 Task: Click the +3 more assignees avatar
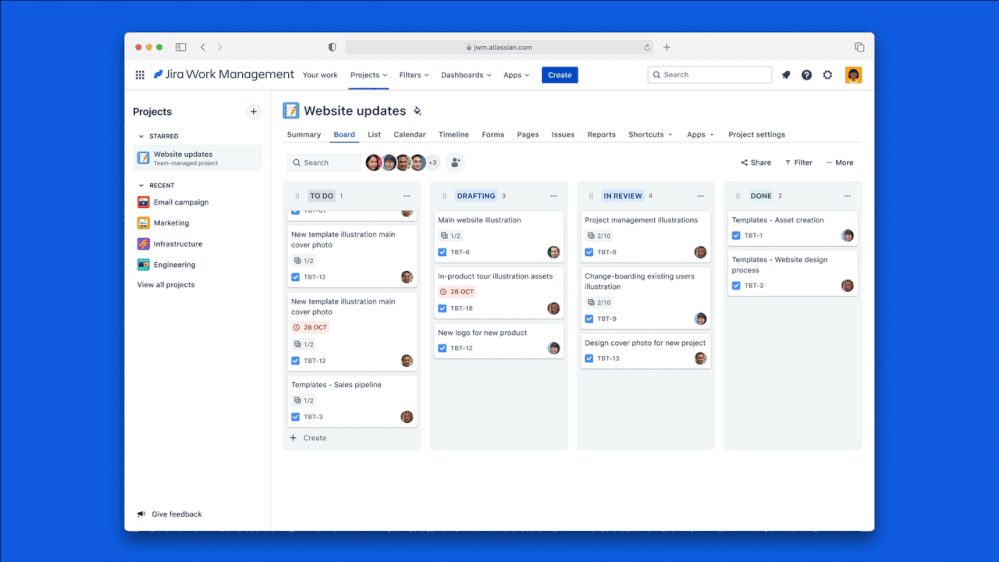pos(433,162)
